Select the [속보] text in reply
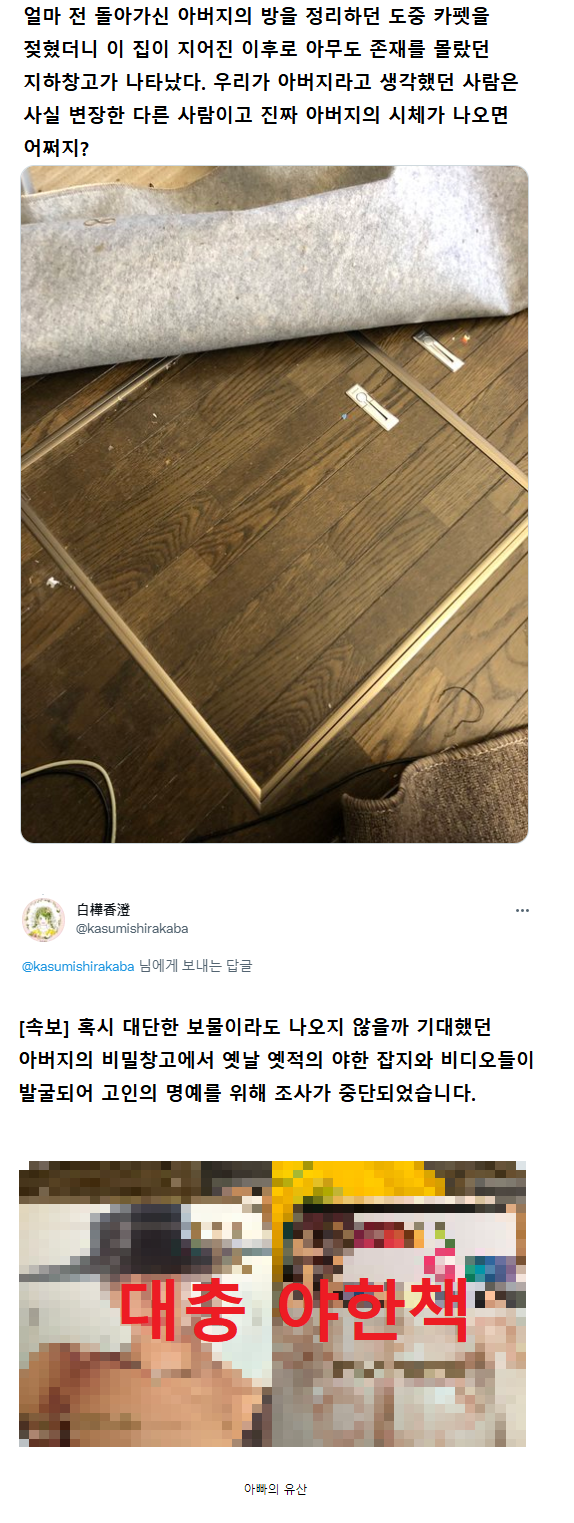Viewport: 574px width, 1523px height. pos(44,1028)
